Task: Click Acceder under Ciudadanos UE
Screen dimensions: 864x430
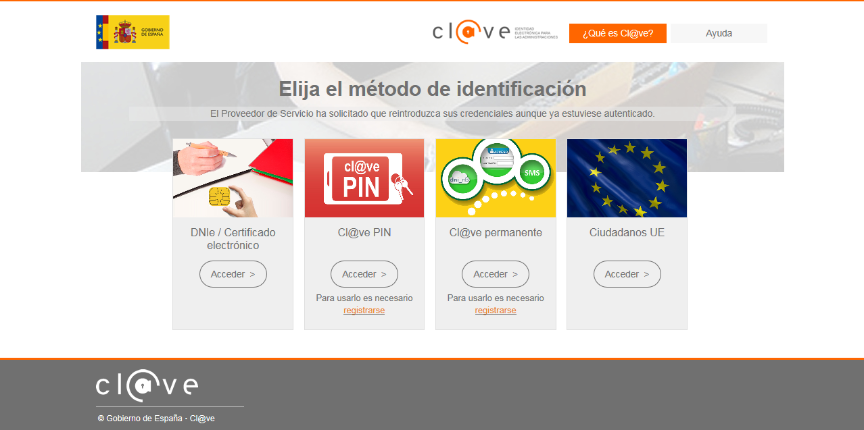Action: 627,274
